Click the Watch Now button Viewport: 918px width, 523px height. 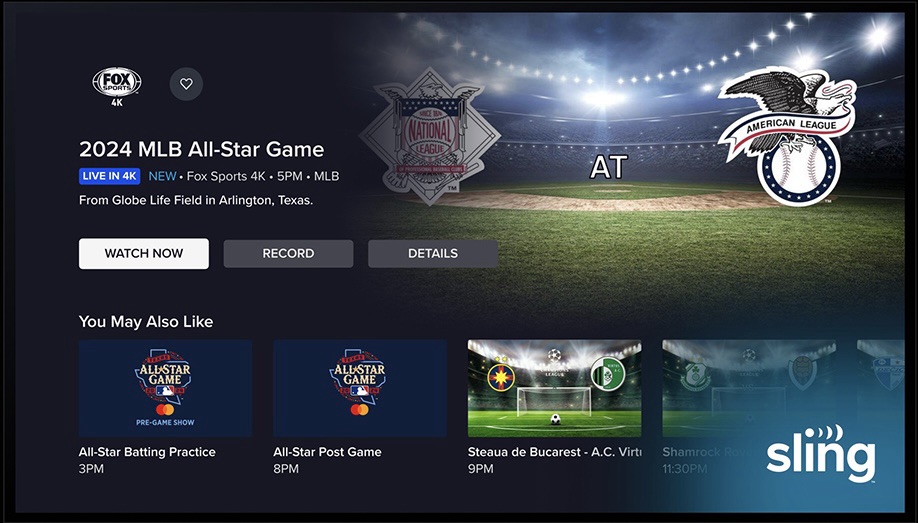pos(143,254)
